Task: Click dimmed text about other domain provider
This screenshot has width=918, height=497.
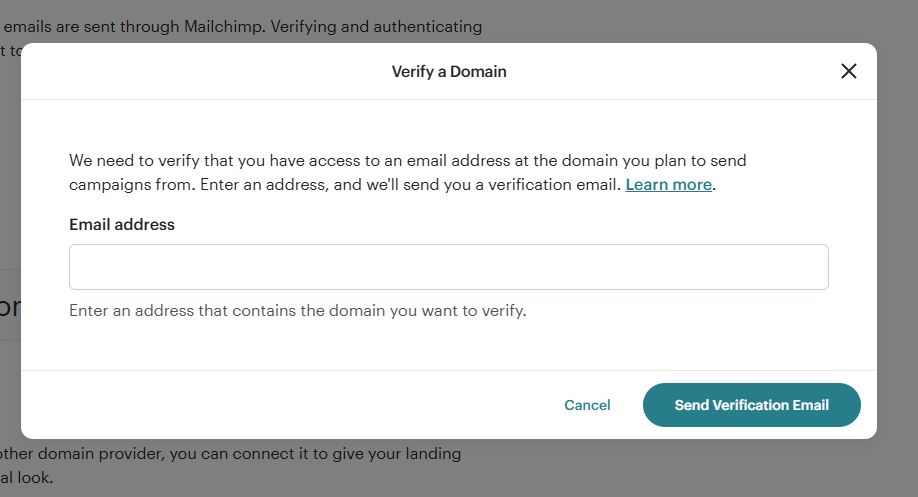Action: coord(231,454)
